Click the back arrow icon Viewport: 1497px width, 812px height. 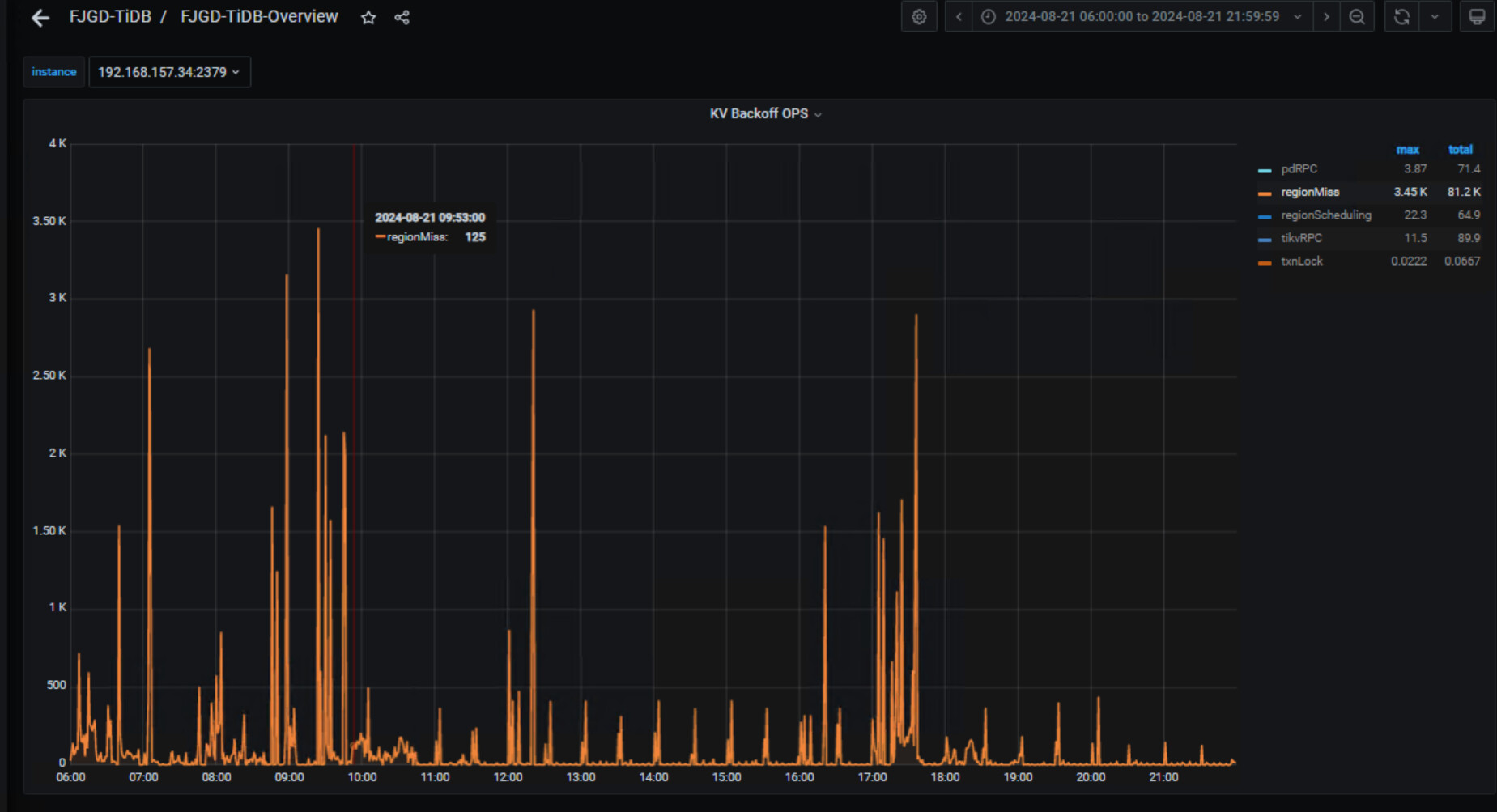click(40, 17)
